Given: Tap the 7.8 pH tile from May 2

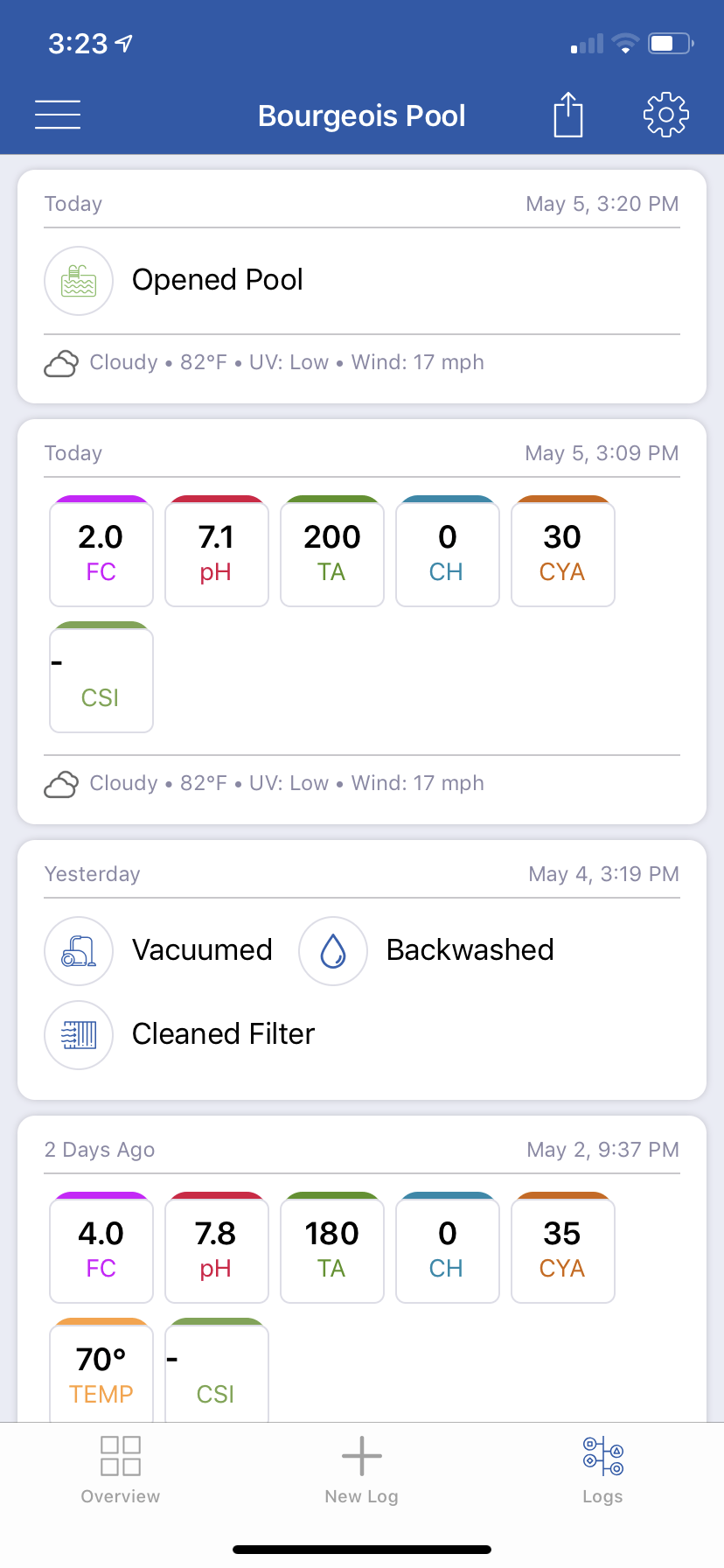Looking at the screenshot, I should coord(217,1248).
